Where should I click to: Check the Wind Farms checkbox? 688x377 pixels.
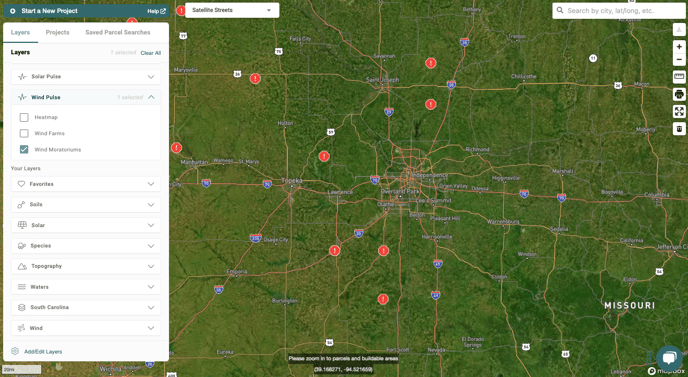[x=24, y=133]
